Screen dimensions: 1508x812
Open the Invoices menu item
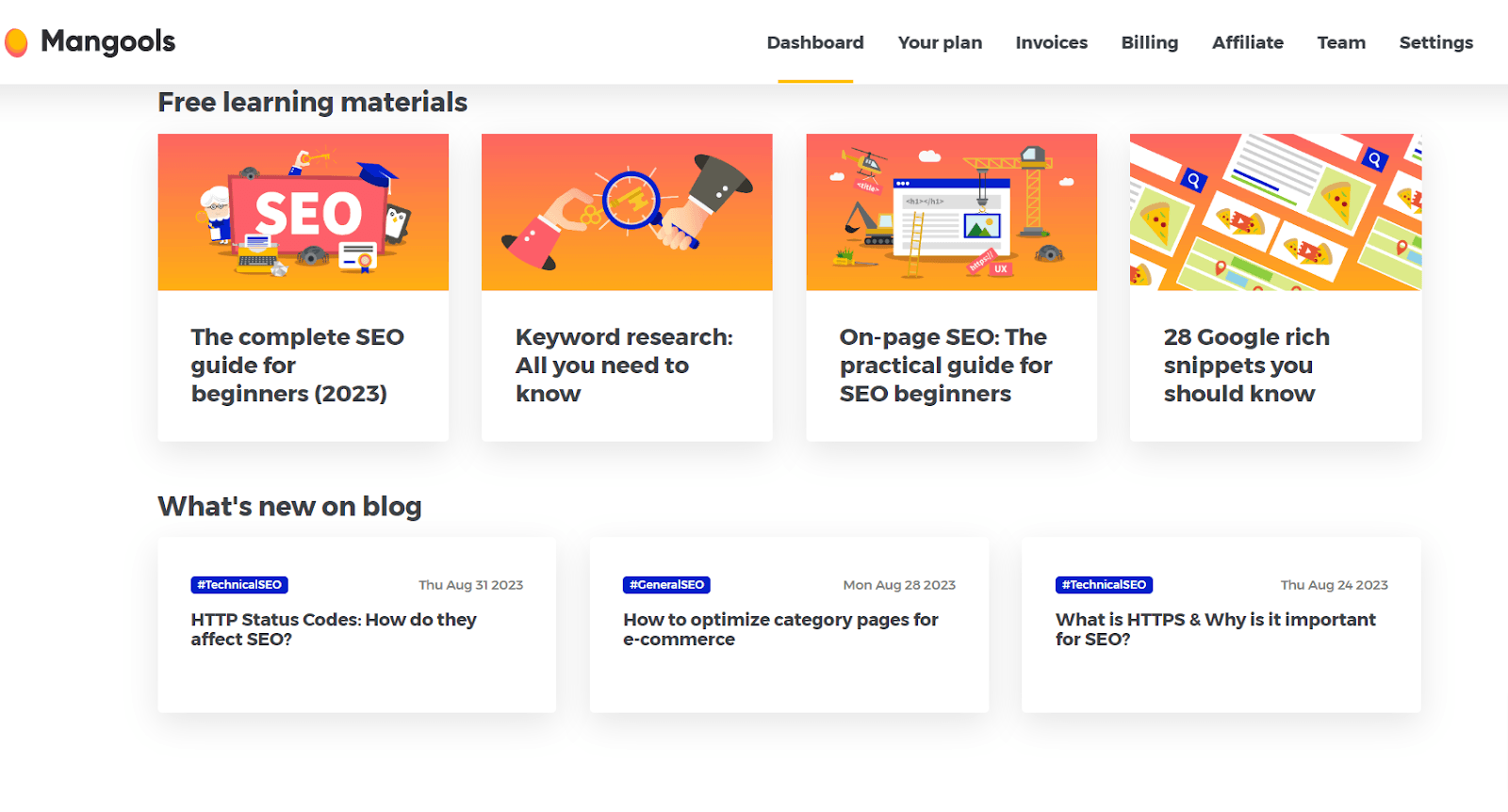[x=1051, y=42]
